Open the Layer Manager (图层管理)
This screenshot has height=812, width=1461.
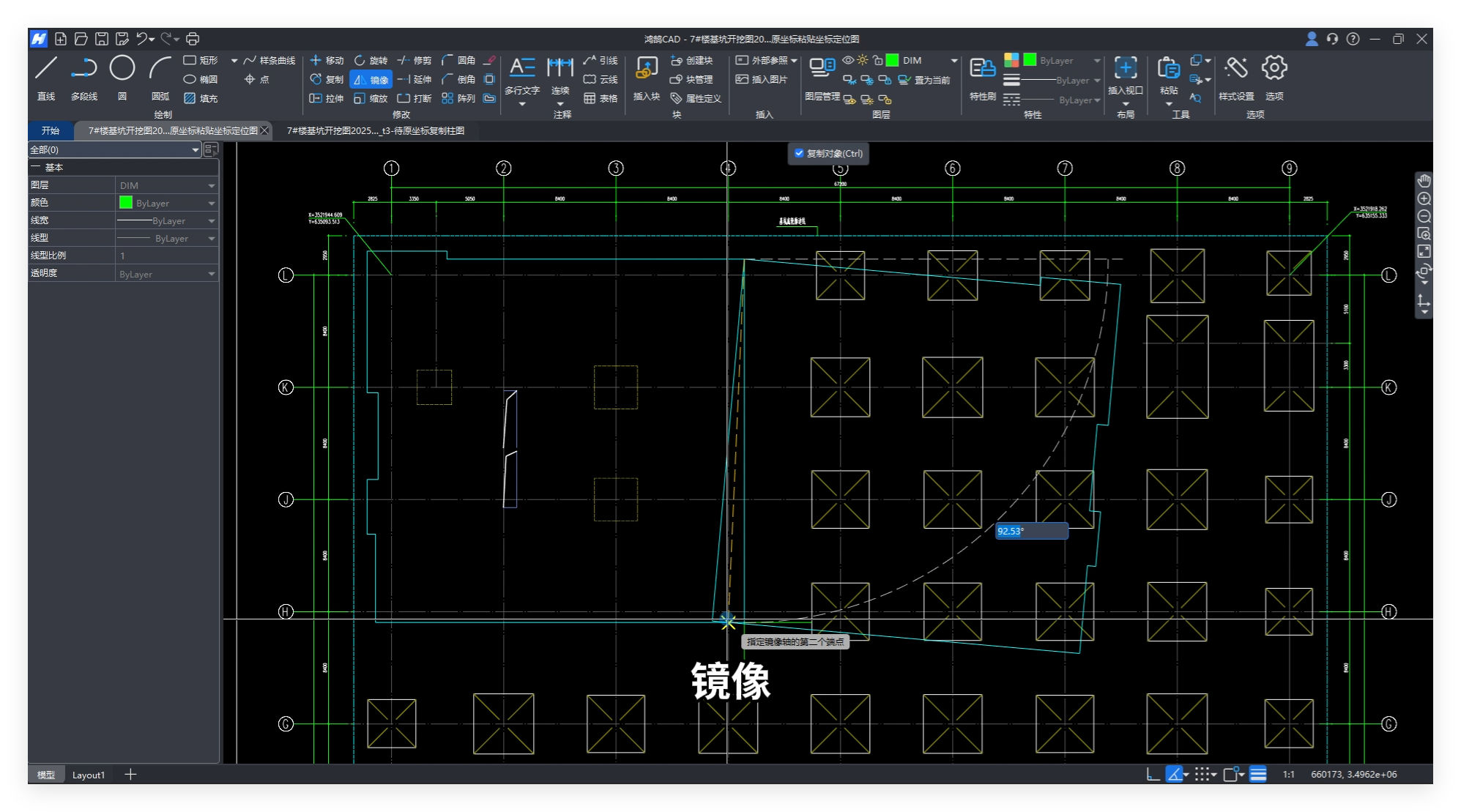(822, 69)
